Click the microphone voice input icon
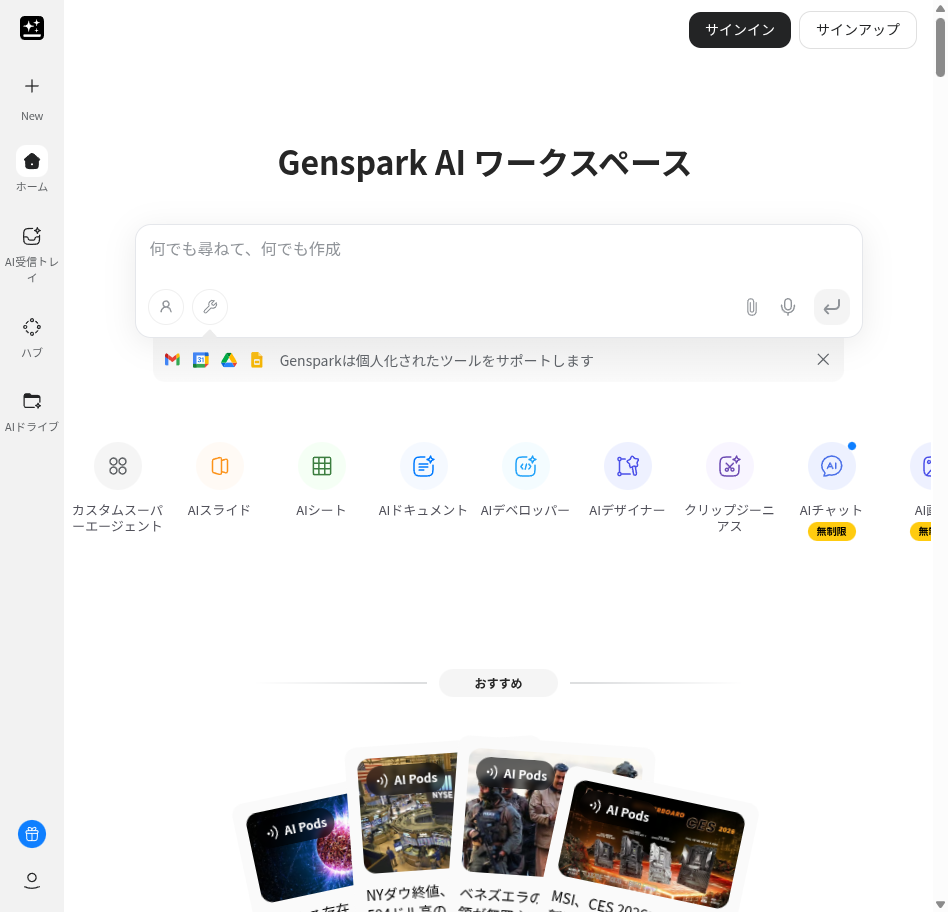Viewport: 948px width, 912px height. point(788,307)
